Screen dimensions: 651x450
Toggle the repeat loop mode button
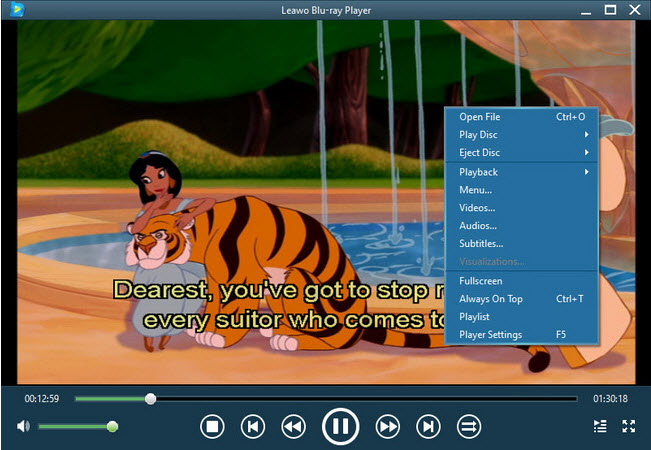tap(467, 427)
